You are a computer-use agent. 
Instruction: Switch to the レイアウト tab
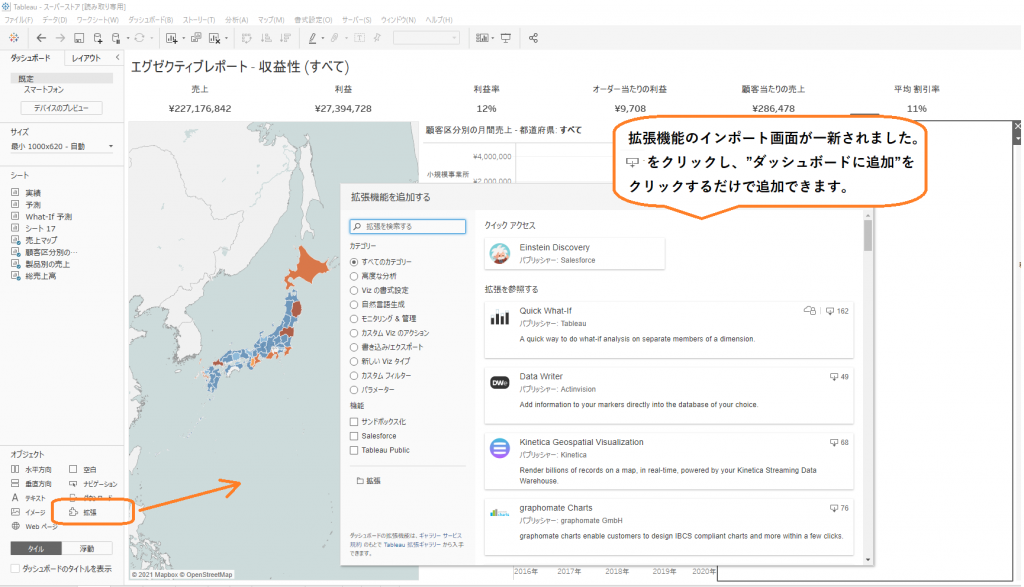click(x=87, y=58)
